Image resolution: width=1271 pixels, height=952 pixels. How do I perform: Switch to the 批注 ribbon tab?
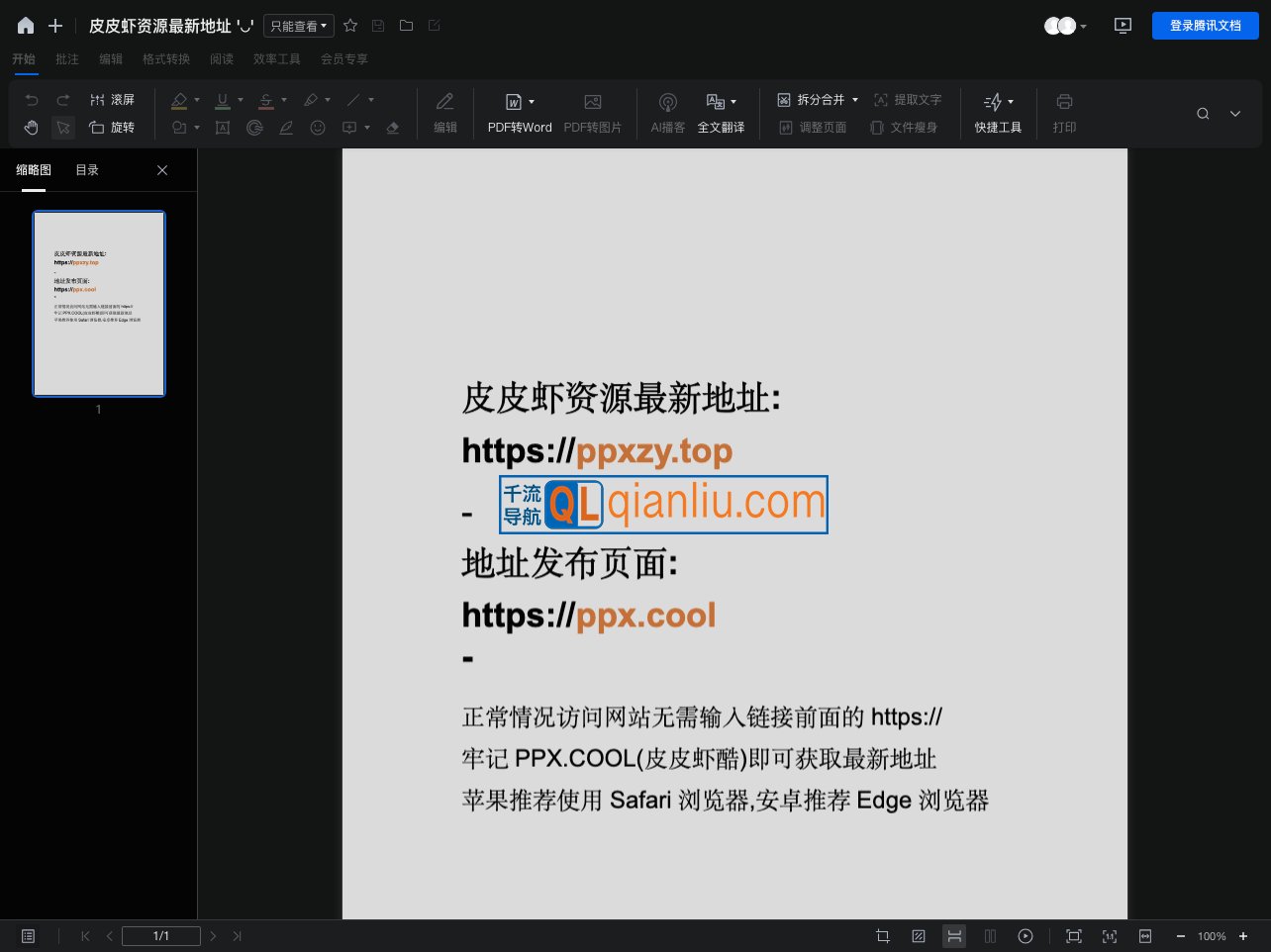67,59
